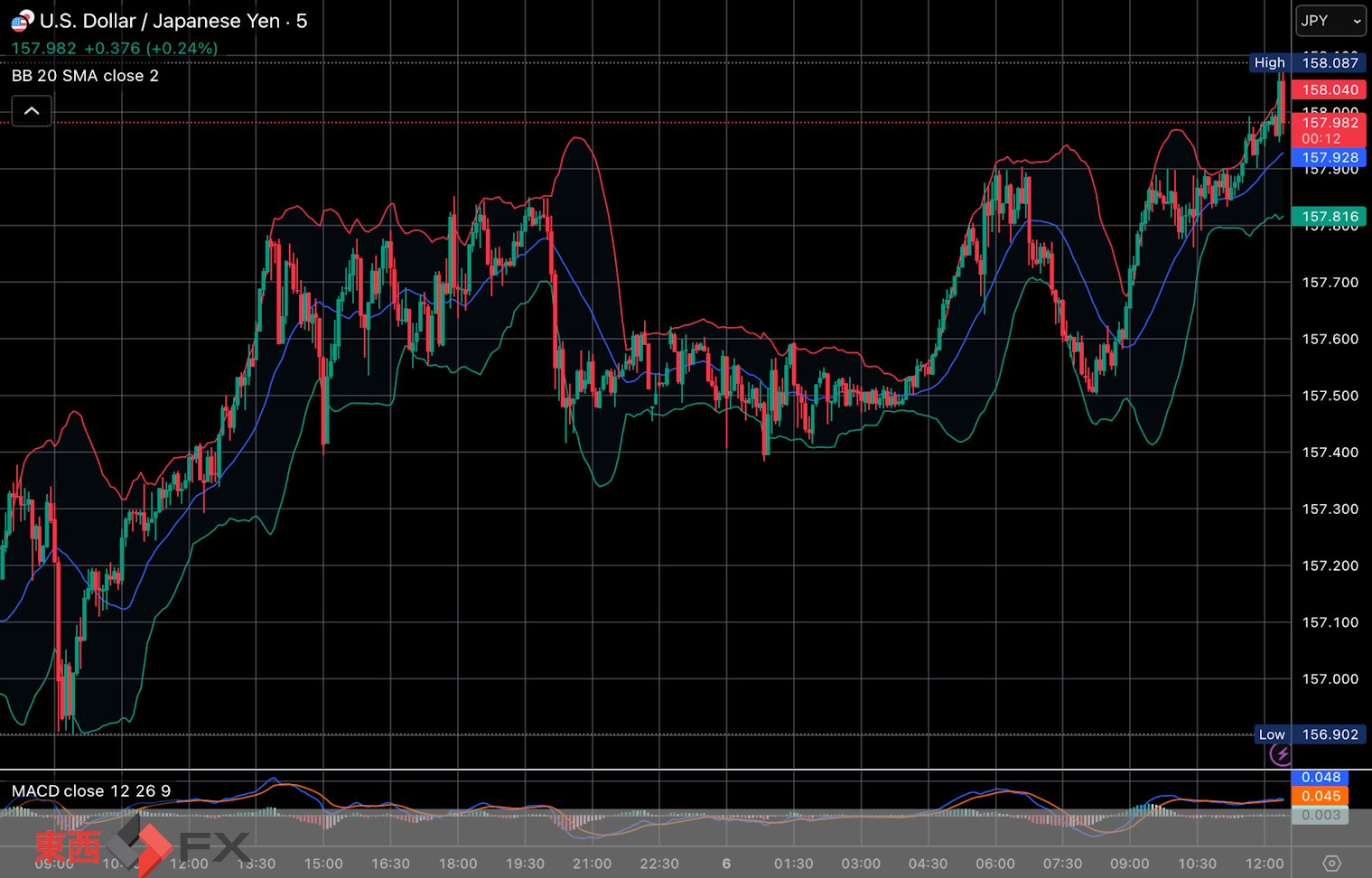Click the grey 0.003 histogram value label
Image resolution: width=1372 pixels, height=878 pixels.
click(x=1321, y=815)
